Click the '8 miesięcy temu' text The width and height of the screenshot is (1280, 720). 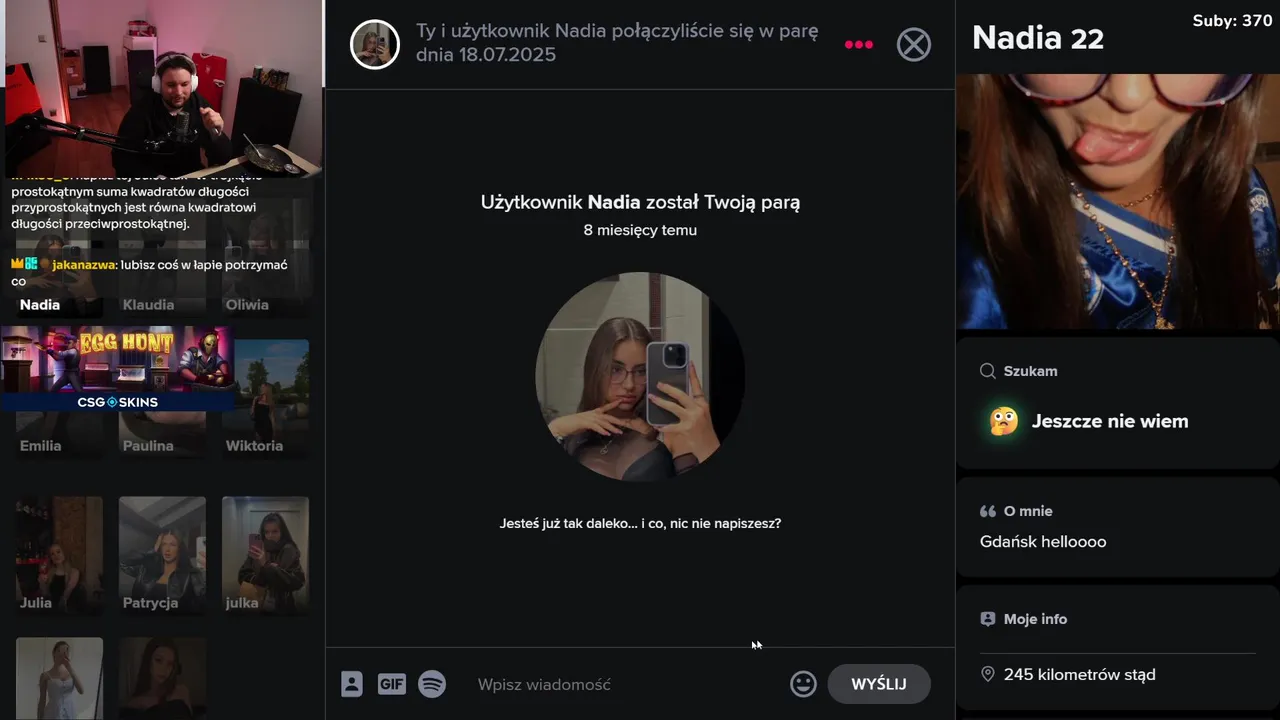click(x=640, y=230)
